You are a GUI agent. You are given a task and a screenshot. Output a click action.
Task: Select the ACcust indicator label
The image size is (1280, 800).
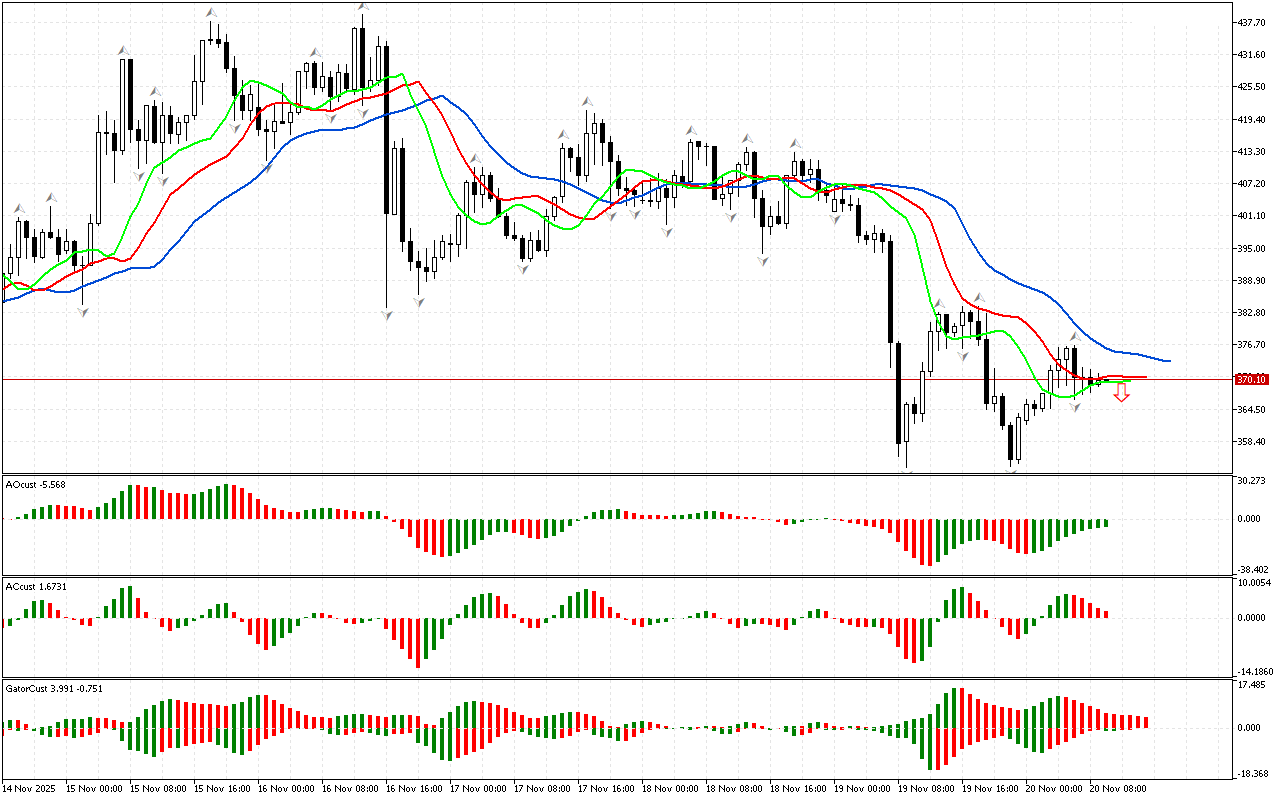pyautogui.click(x=34, y=586)
